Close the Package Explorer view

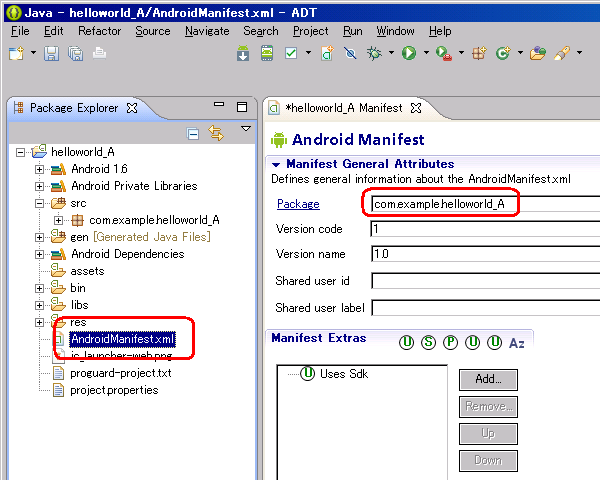(132, 108)
